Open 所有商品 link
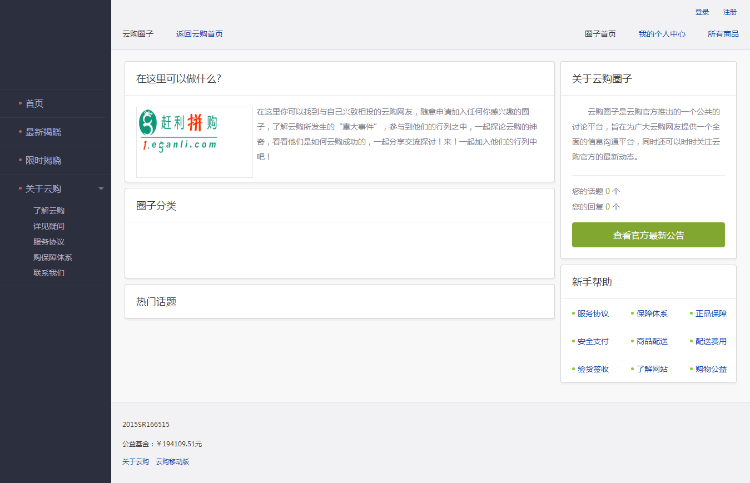This screenshot has height=483, width=750. (x=723, y=33)
